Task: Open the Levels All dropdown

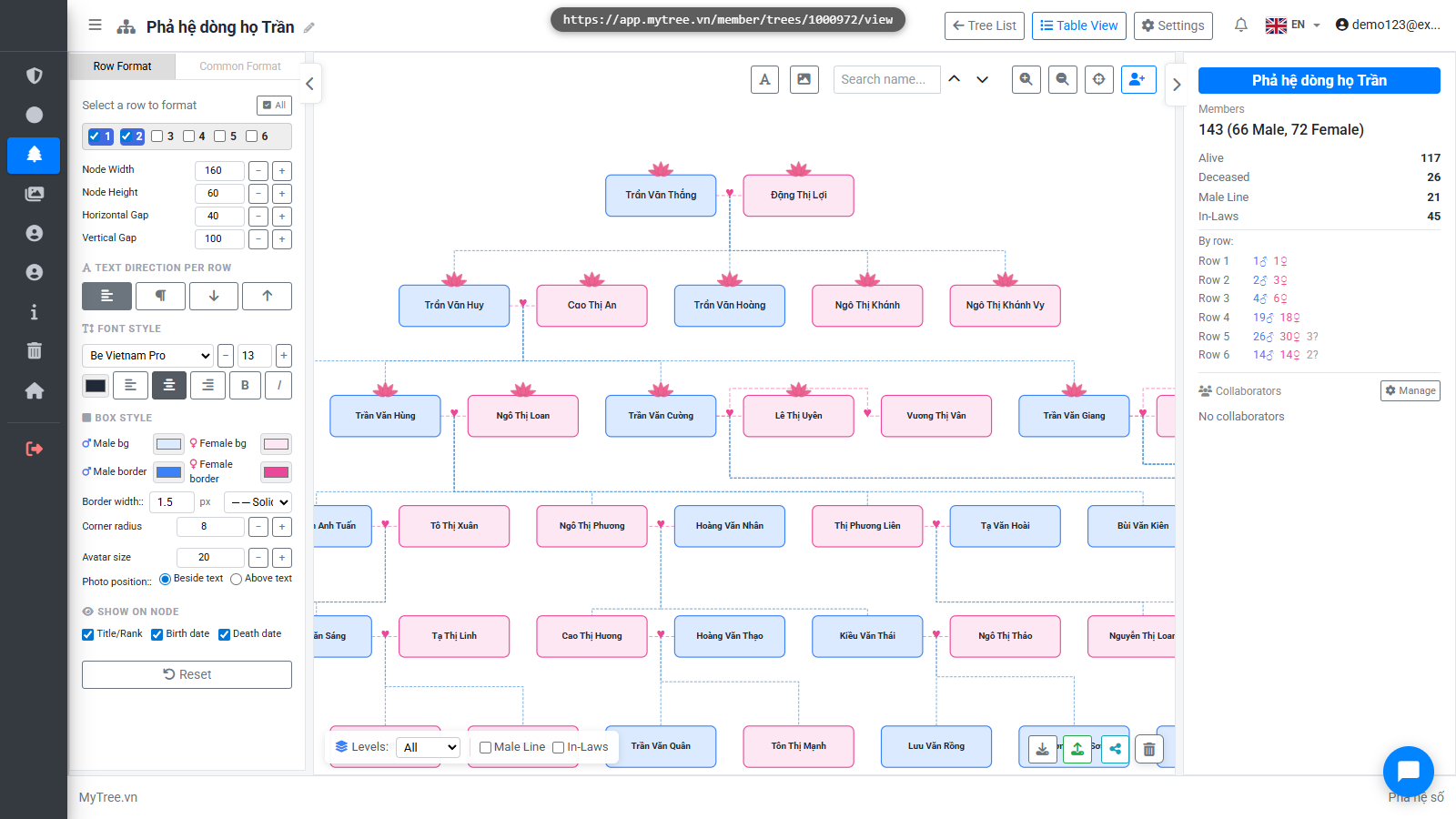Action: (428, 747)
